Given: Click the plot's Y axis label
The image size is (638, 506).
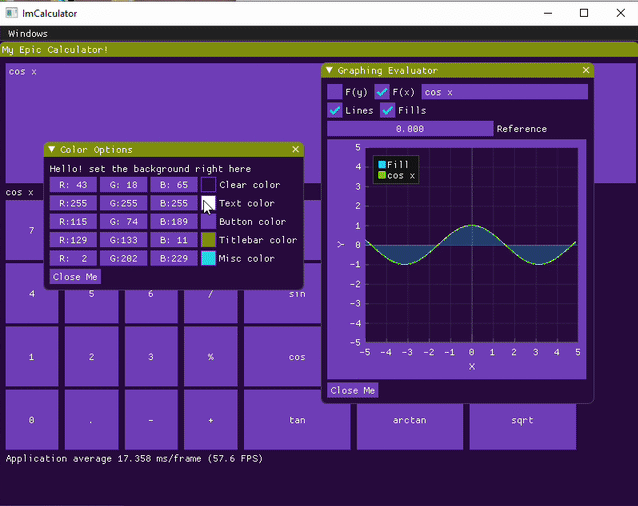Looking at the screenshot, I should (340, 244).
